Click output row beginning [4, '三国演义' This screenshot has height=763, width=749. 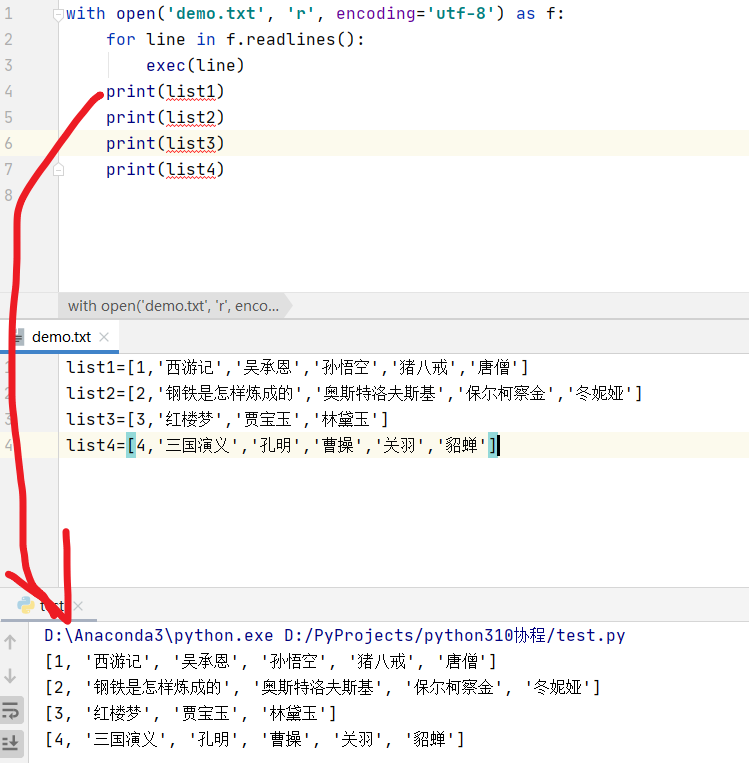point(255,740)
